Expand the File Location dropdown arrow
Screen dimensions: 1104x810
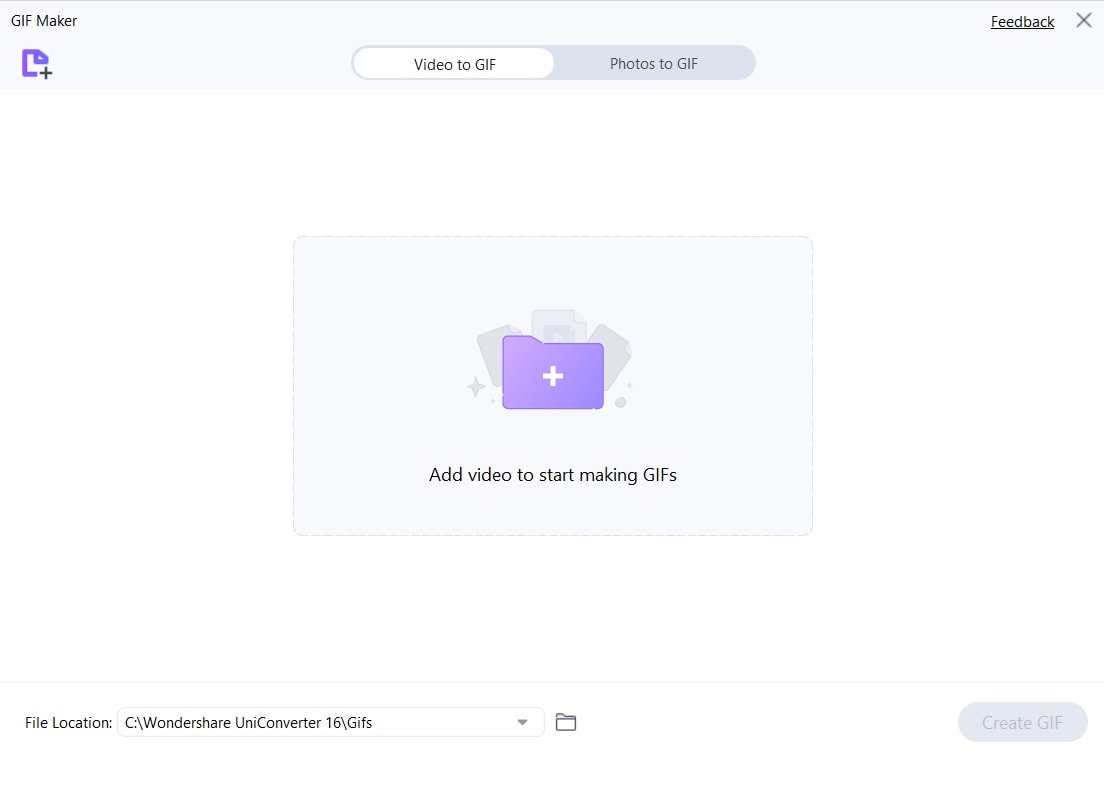coord(522,722)
